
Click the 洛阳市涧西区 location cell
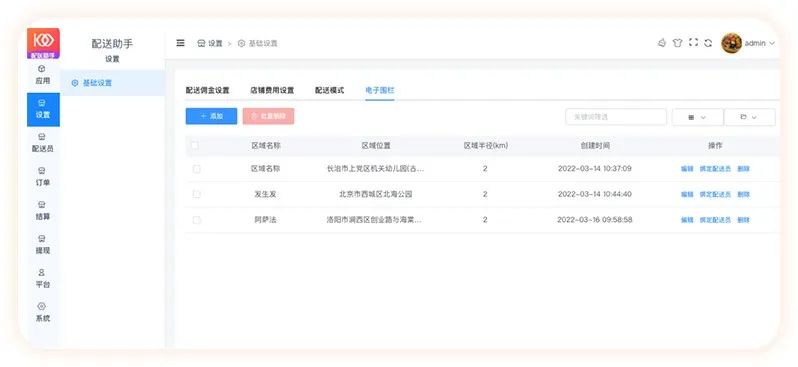tap(375, 220)
